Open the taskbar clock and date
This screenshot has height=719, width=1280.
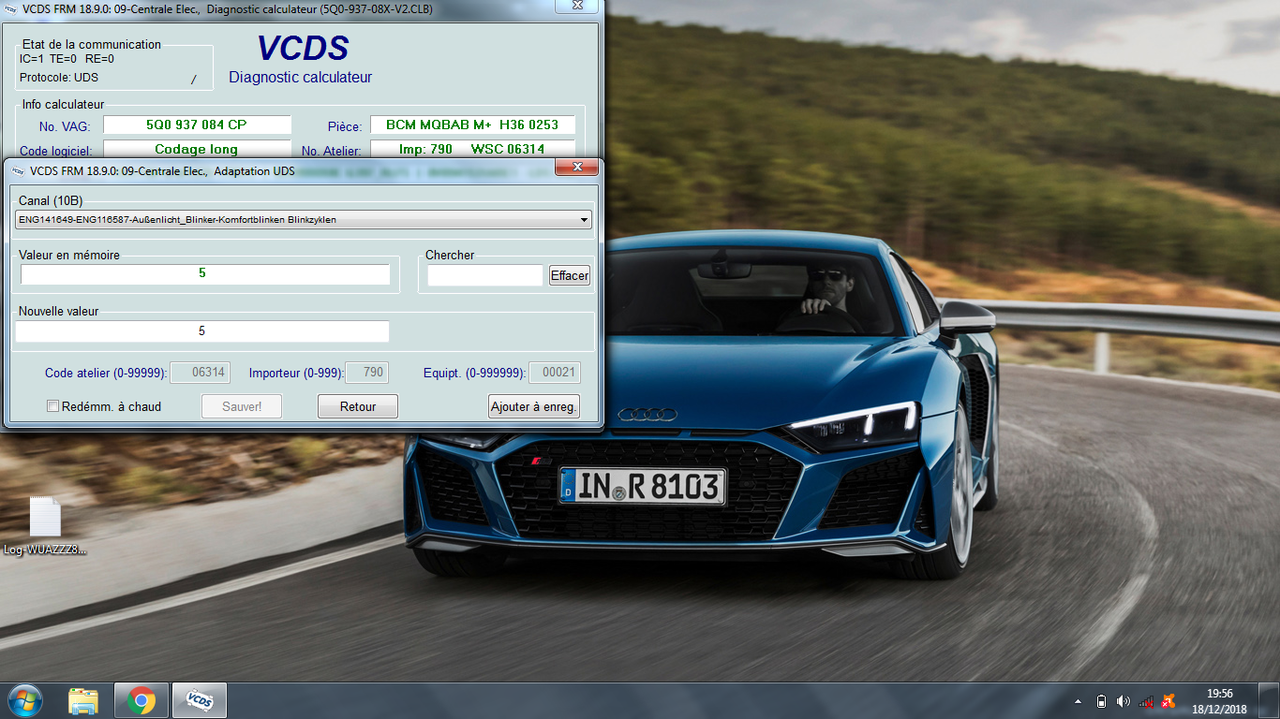(x=1219, y=700)
